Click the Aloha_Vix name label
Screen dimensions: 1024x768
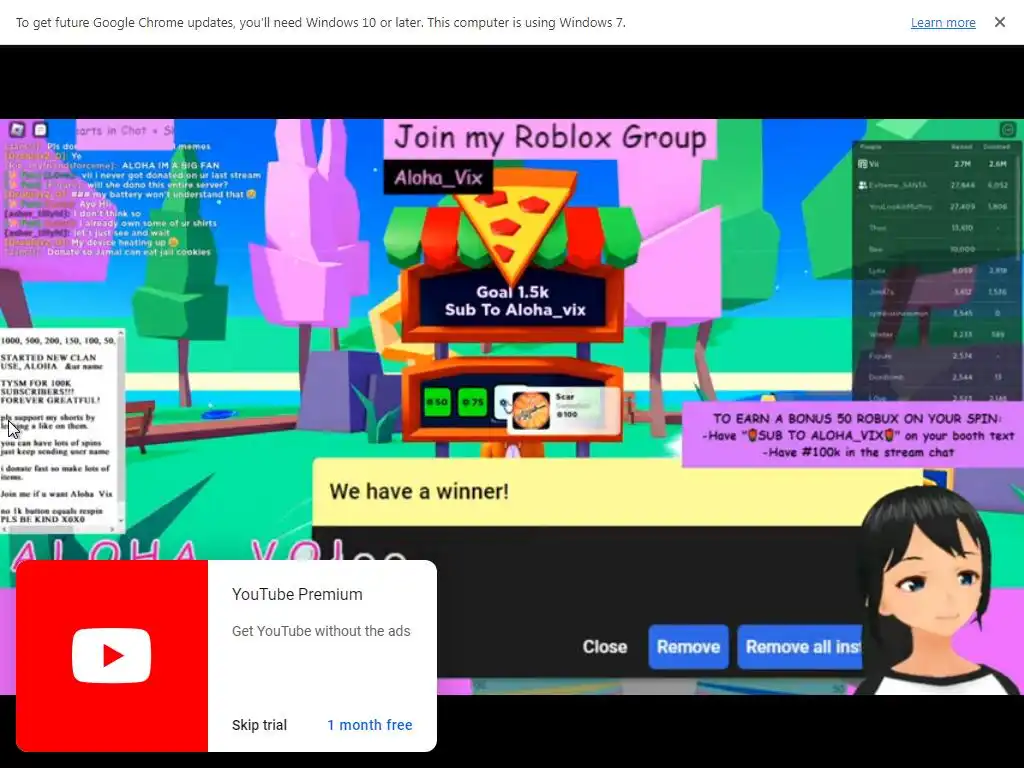[x=438, y=177]
